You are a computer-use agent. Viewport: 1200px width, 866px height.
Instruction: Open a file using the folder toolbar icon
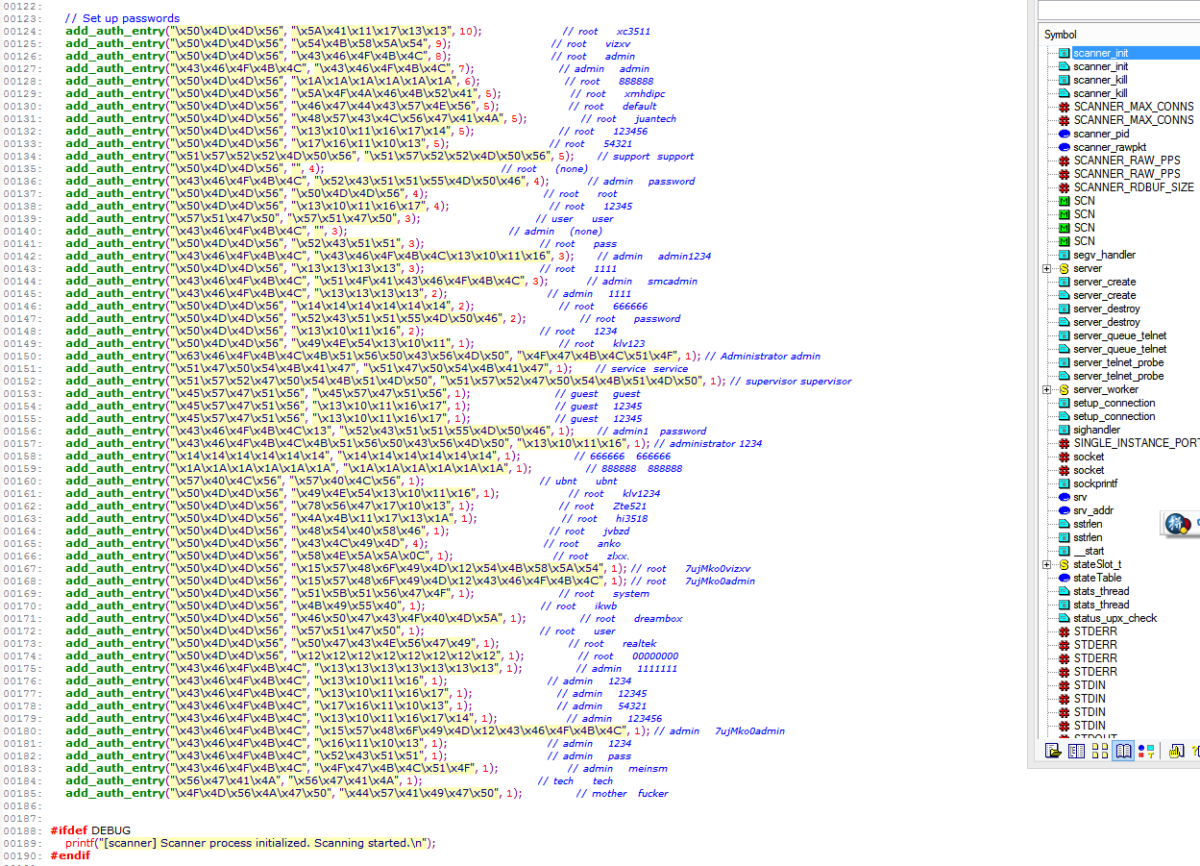1053,751
